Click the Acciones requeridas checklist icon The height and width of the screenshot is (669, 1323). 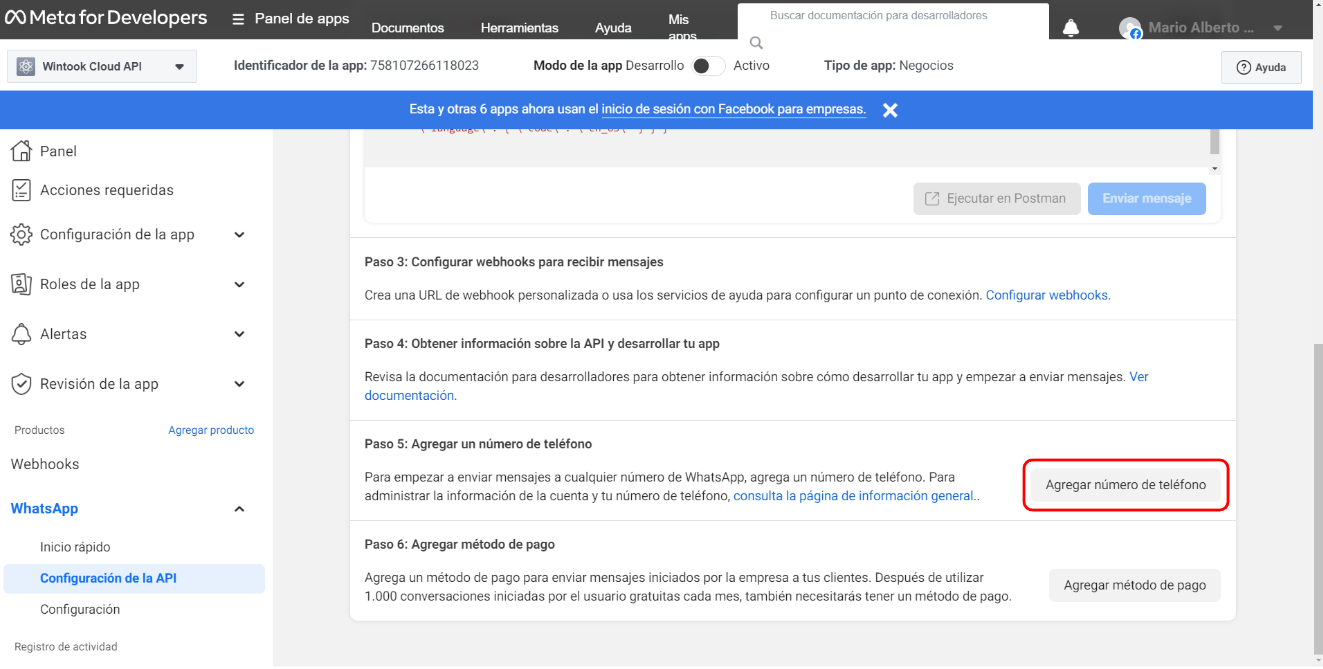click(21, 190)
